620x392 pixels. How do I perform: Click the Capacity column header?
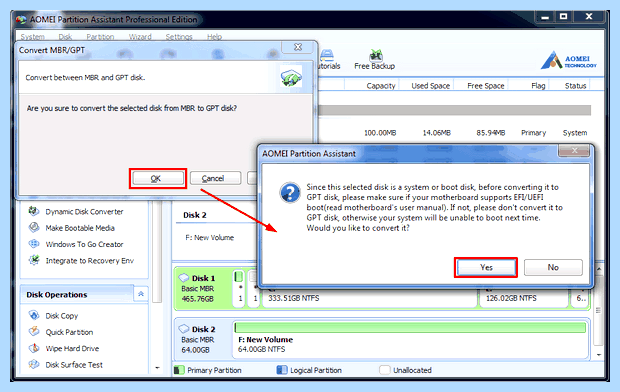click(x=380, y=86)
